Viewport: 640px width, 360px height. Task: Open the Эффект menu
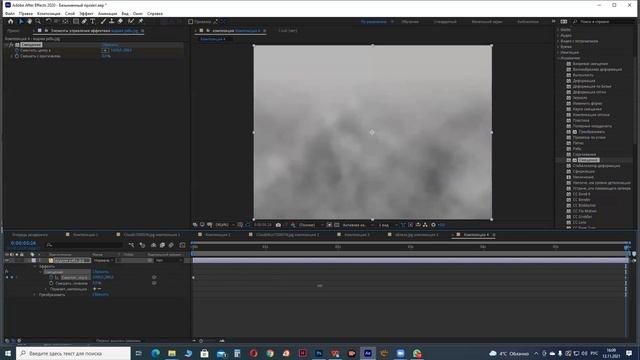click(86, 13)
